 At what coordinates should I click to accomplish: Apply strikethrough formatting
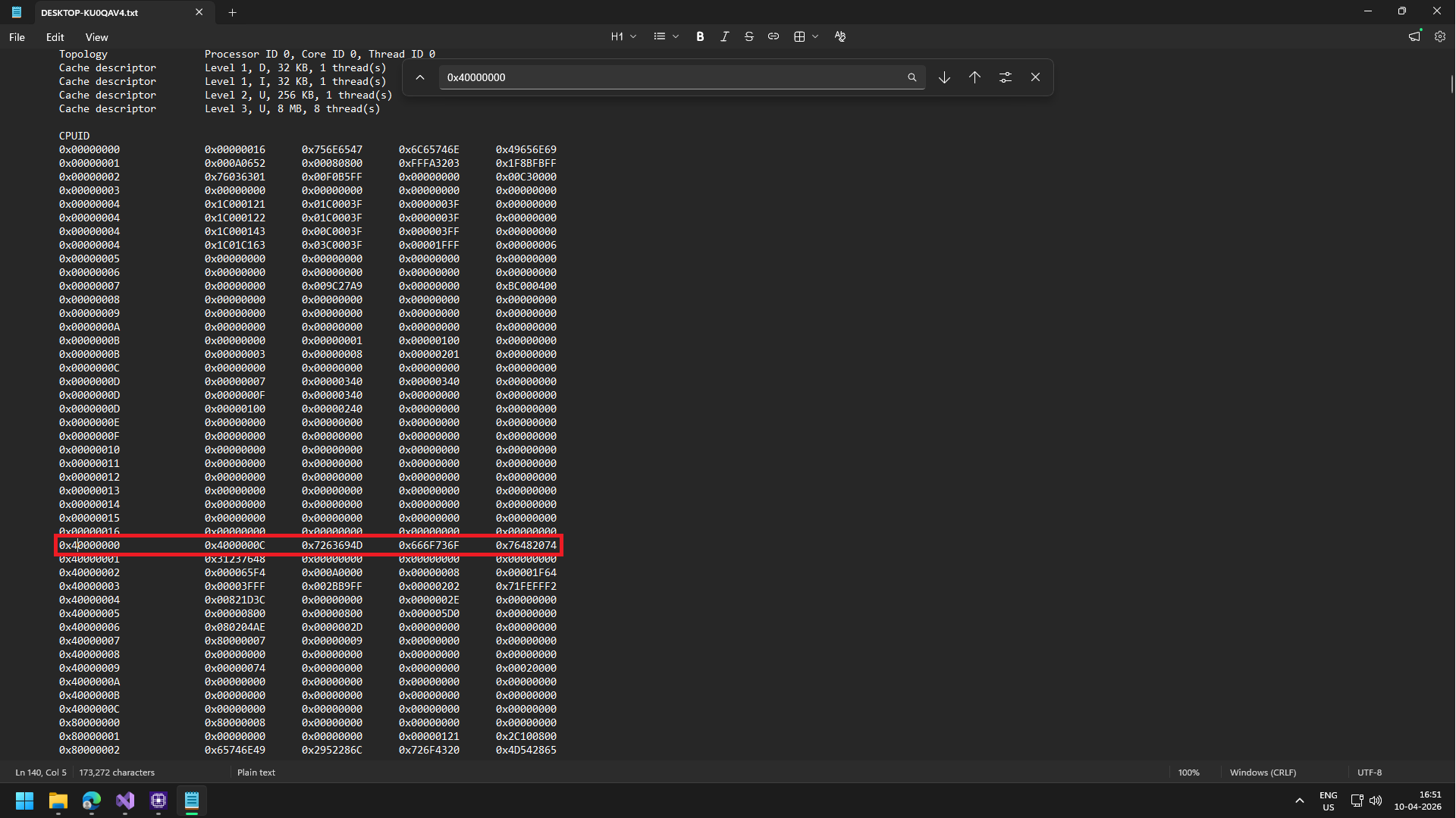click(748, 36)
